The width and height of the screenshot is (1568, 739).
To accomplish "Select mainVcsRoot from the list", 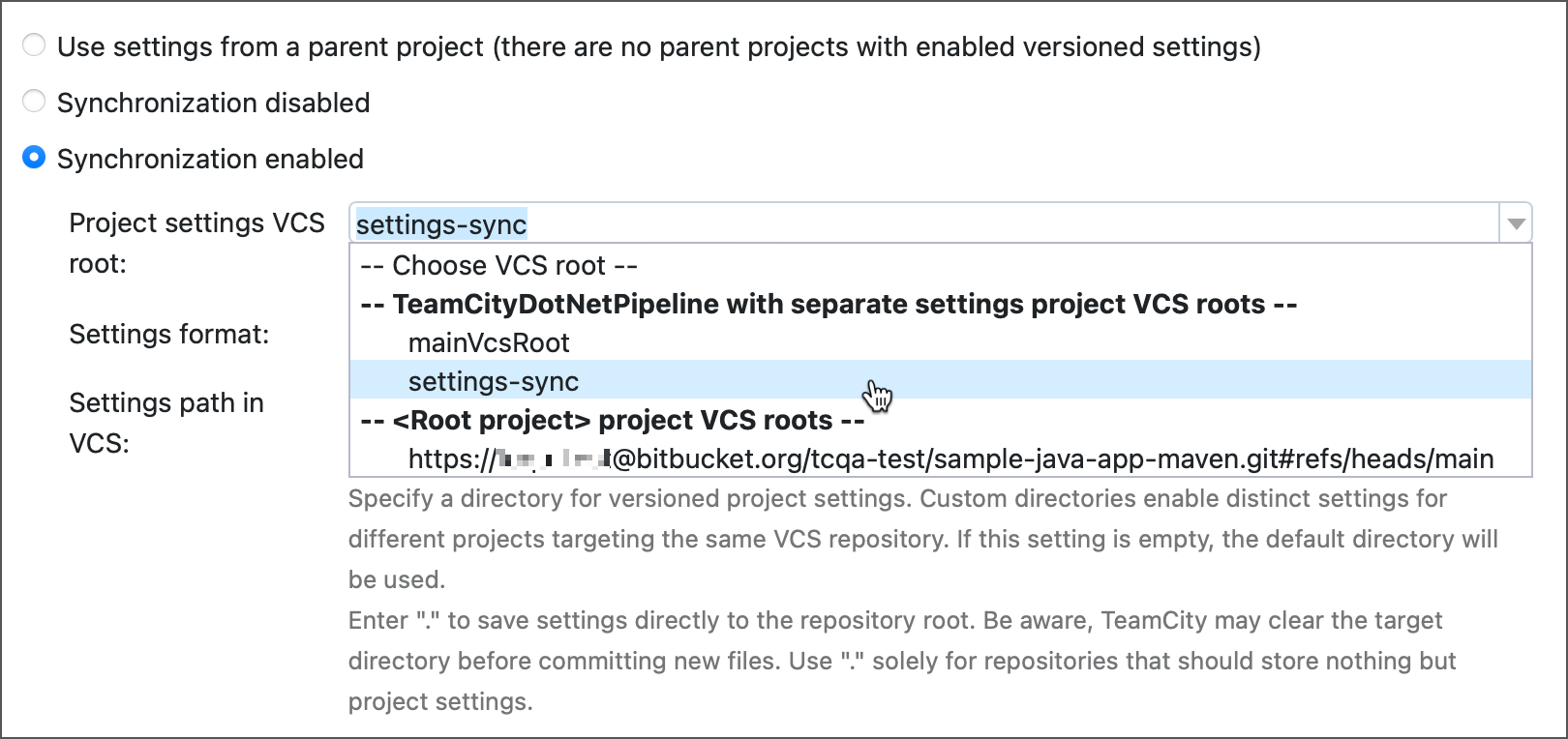I will pyautogui.click(x=489, y=342).
